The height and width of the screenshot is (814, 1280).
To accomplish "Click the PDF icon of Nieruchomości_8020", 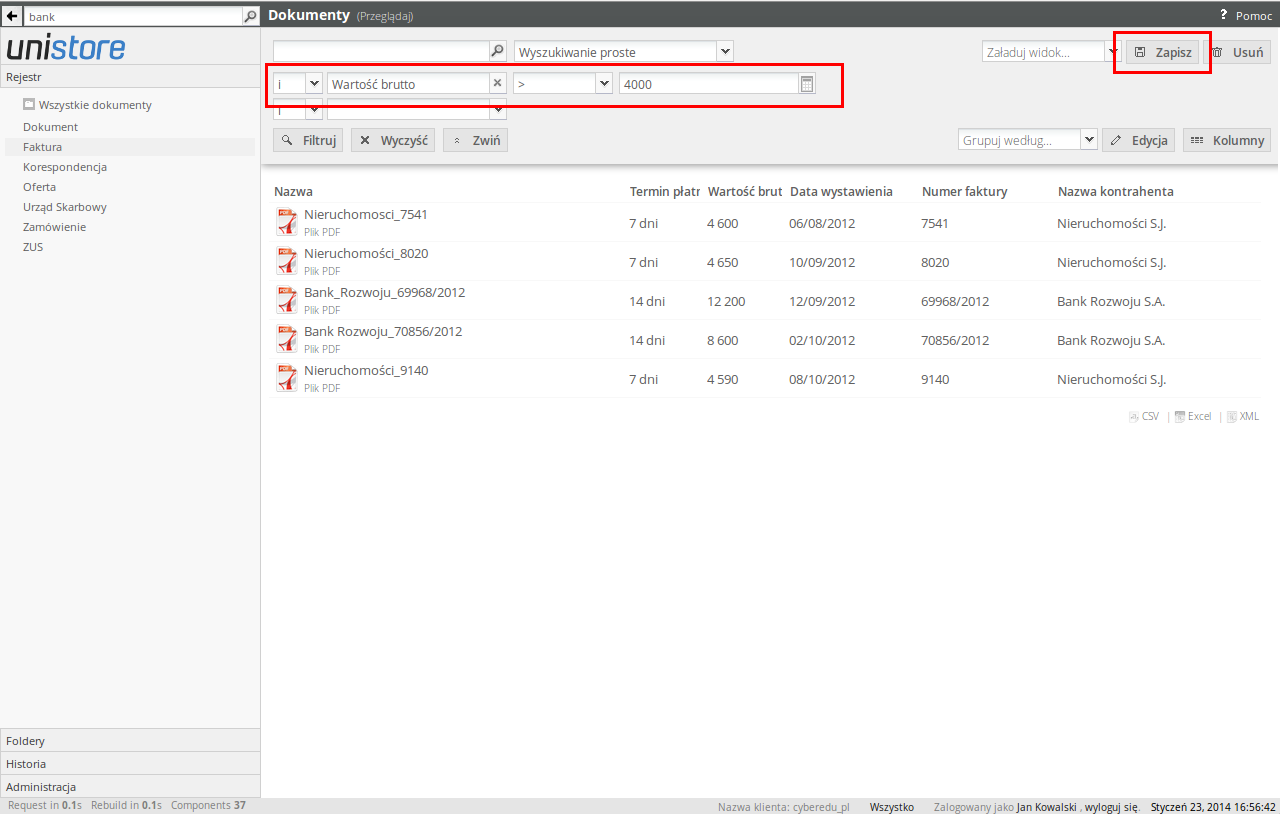I will point(287,261).
